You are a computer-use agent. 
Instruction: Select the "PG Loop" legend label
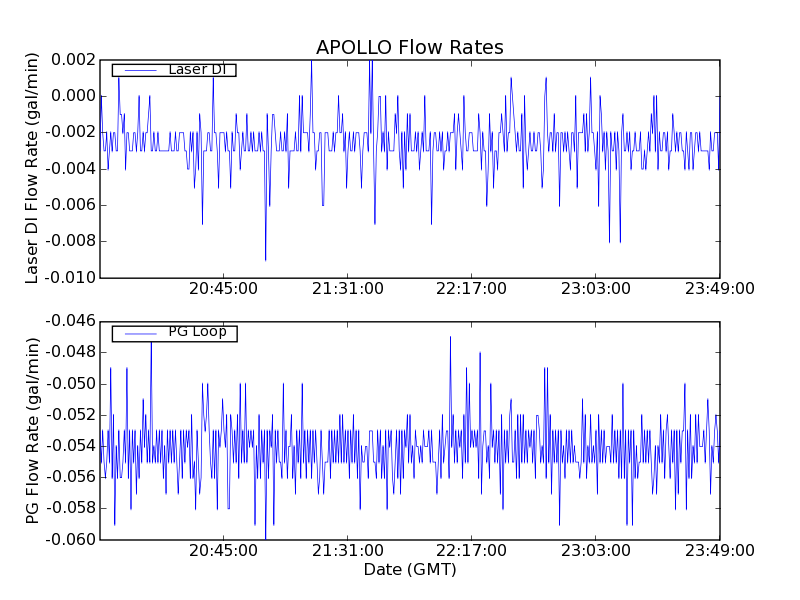pyautogui.click(x=197, y=332)
